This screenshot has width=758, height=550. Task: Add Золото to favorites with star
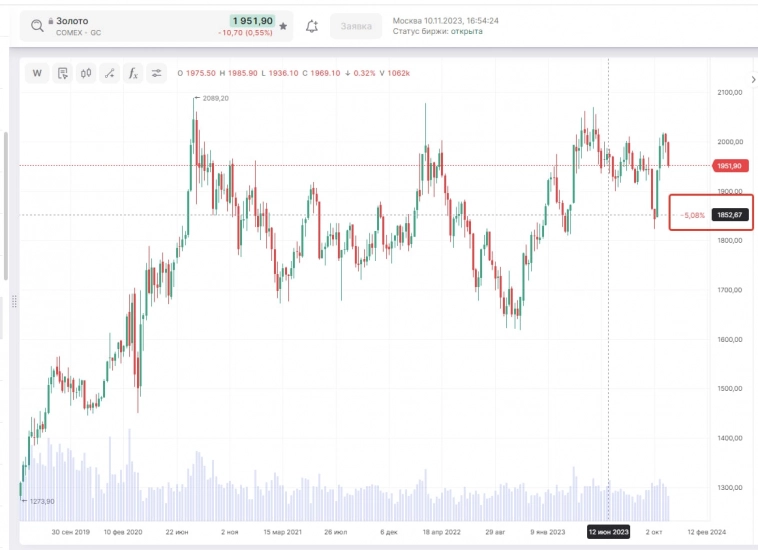coord(283,26)
